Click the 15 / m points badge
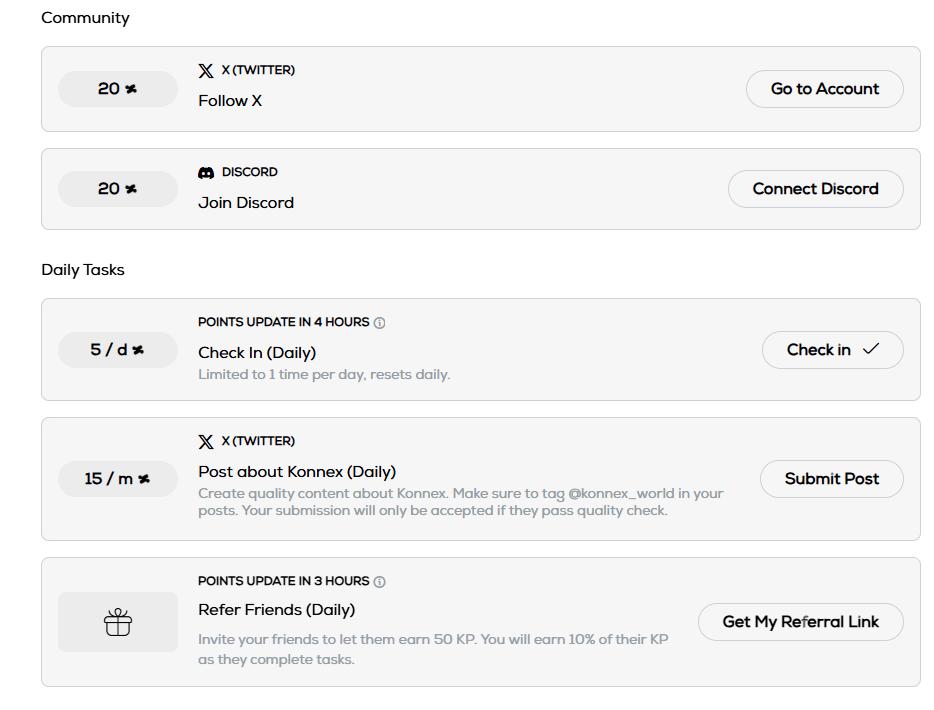 118,479
